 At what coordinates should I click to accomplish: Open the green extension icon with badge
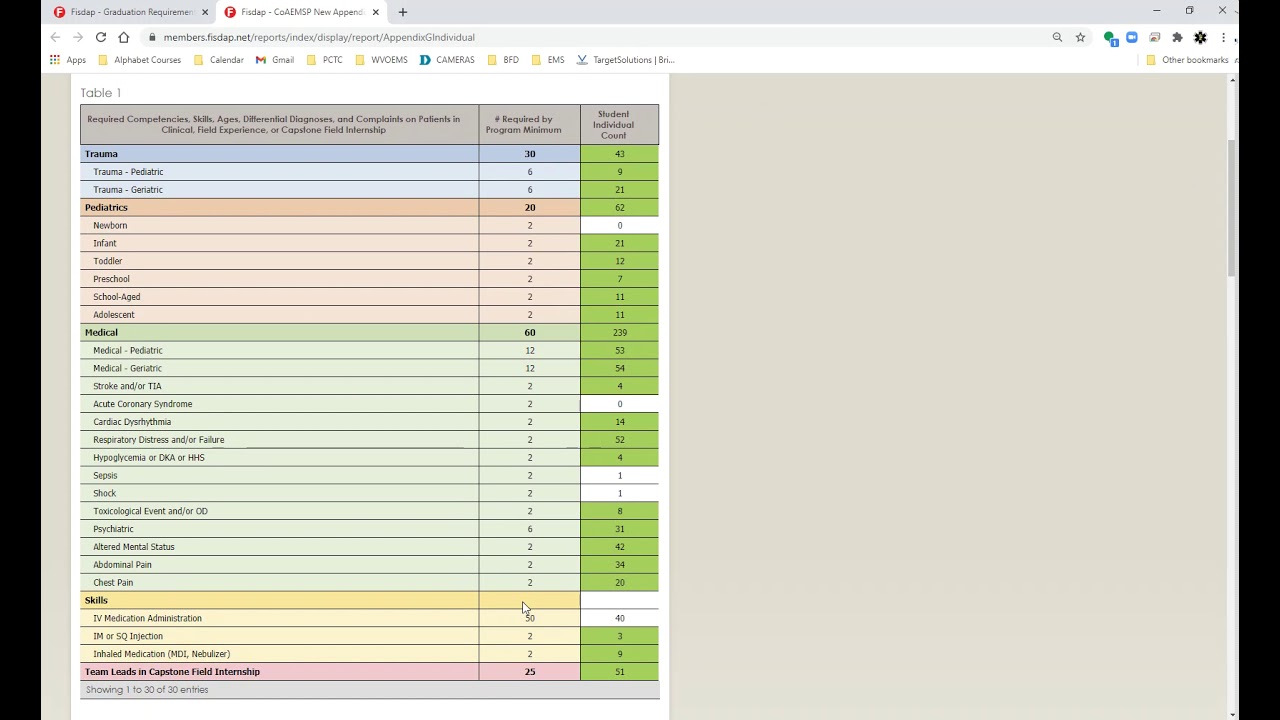click(1110, 38)
